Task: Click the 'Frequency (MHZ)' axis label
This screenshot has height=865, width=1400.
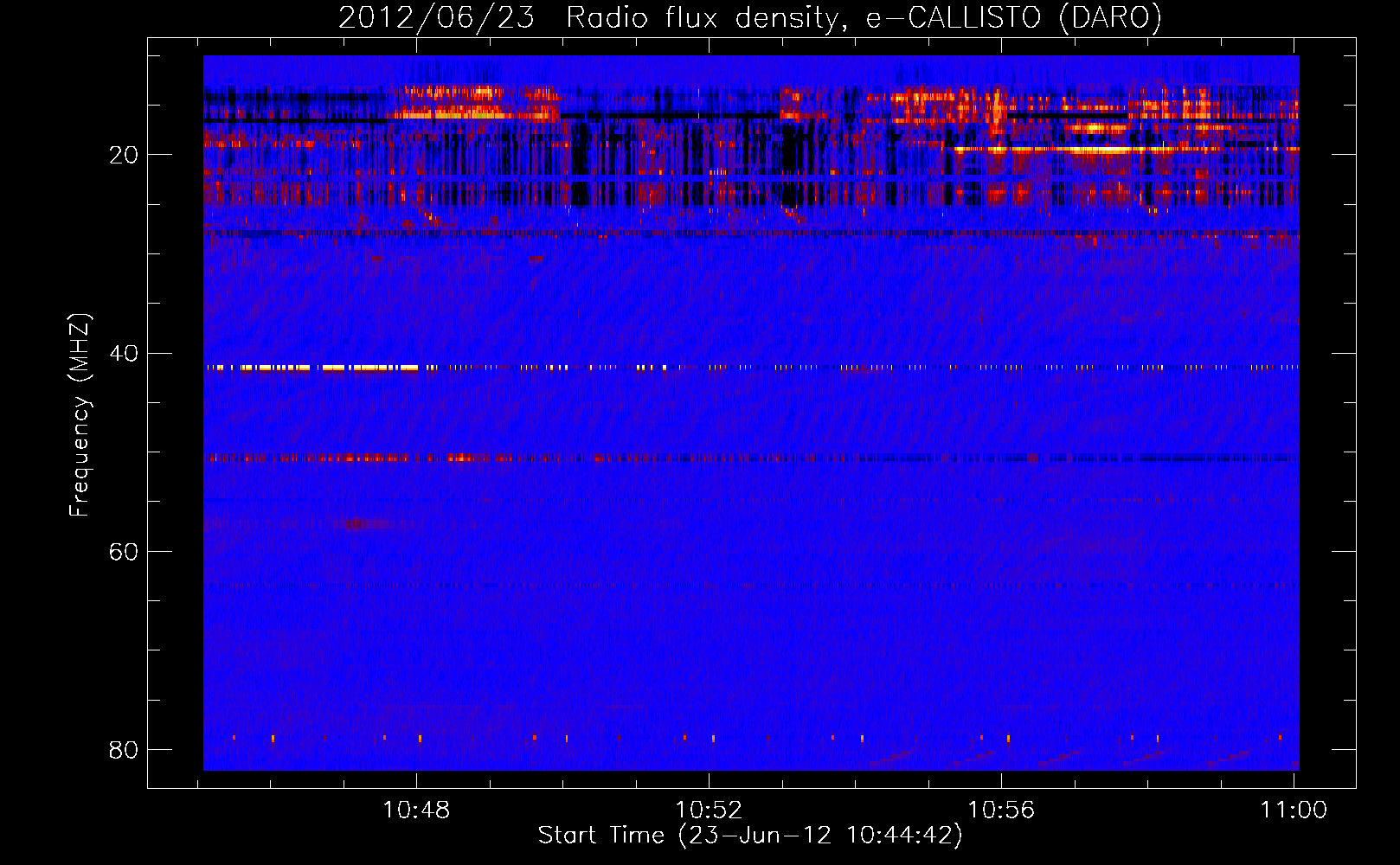Action: pyautogui.click(x=79, y=415)
